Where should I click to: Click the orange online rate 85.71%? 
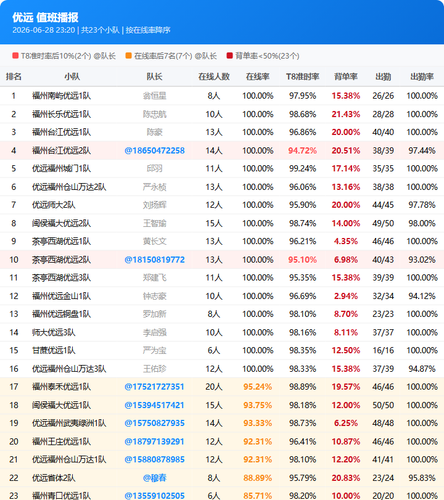[258, 496]
